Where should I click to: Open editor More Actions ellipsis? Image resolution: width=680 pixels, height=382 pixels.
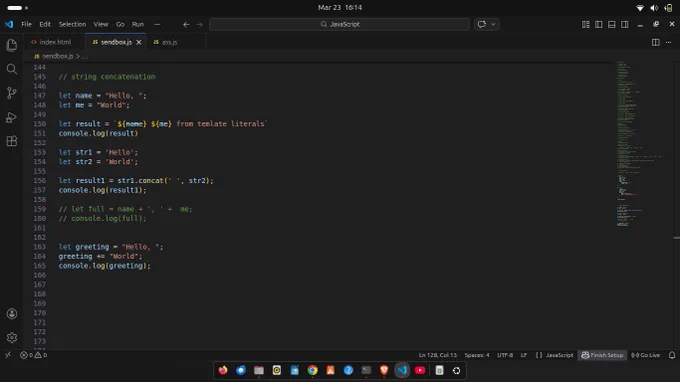(x=668, y=42)
